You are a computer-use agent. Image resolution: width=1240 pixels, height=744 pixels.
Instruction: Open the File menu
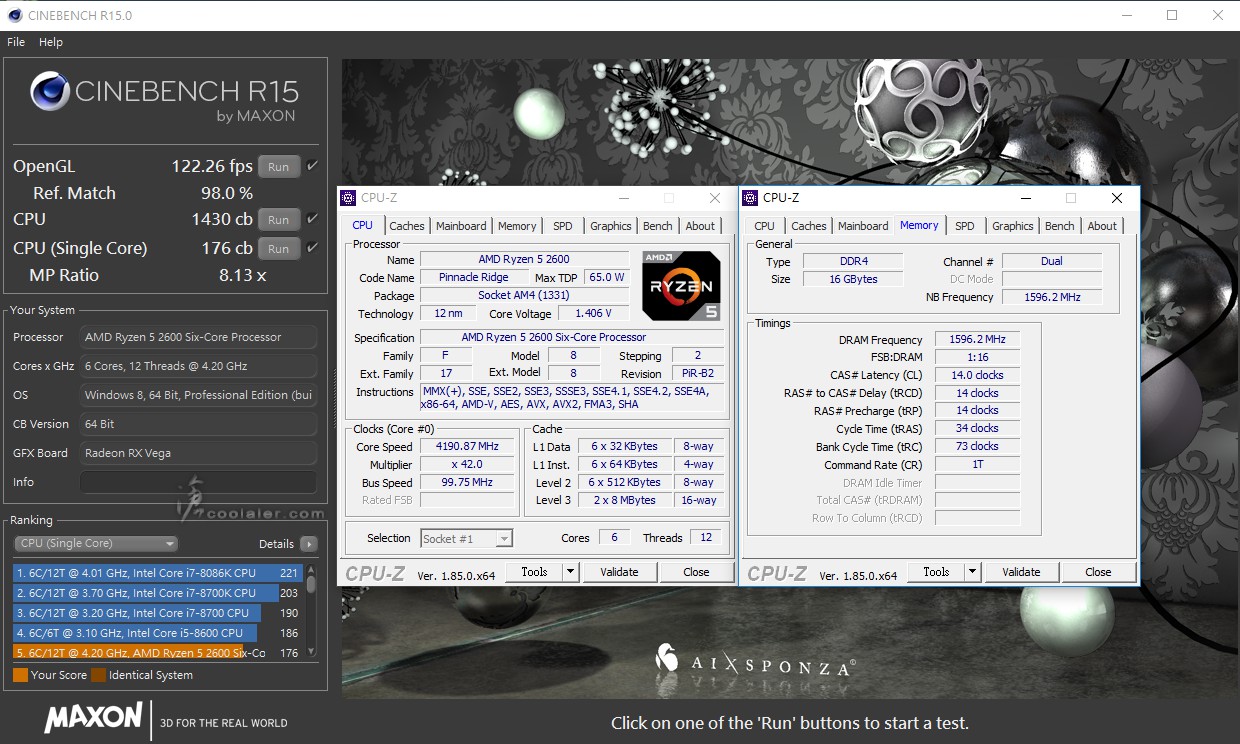[16, 42]
